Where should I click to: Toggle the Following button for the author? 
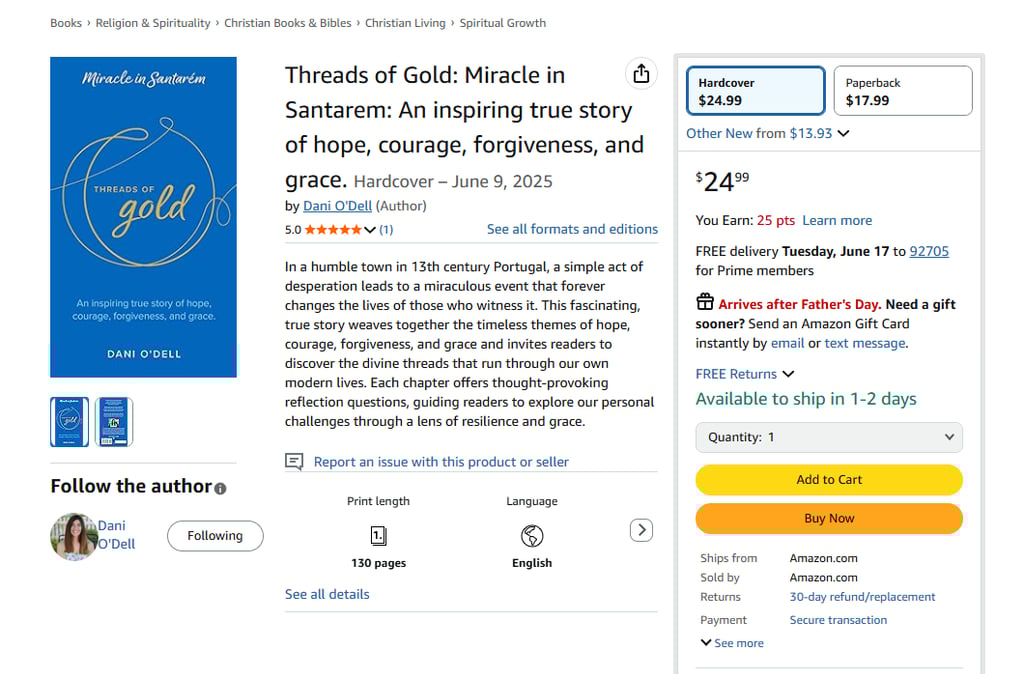pos(215,536)
